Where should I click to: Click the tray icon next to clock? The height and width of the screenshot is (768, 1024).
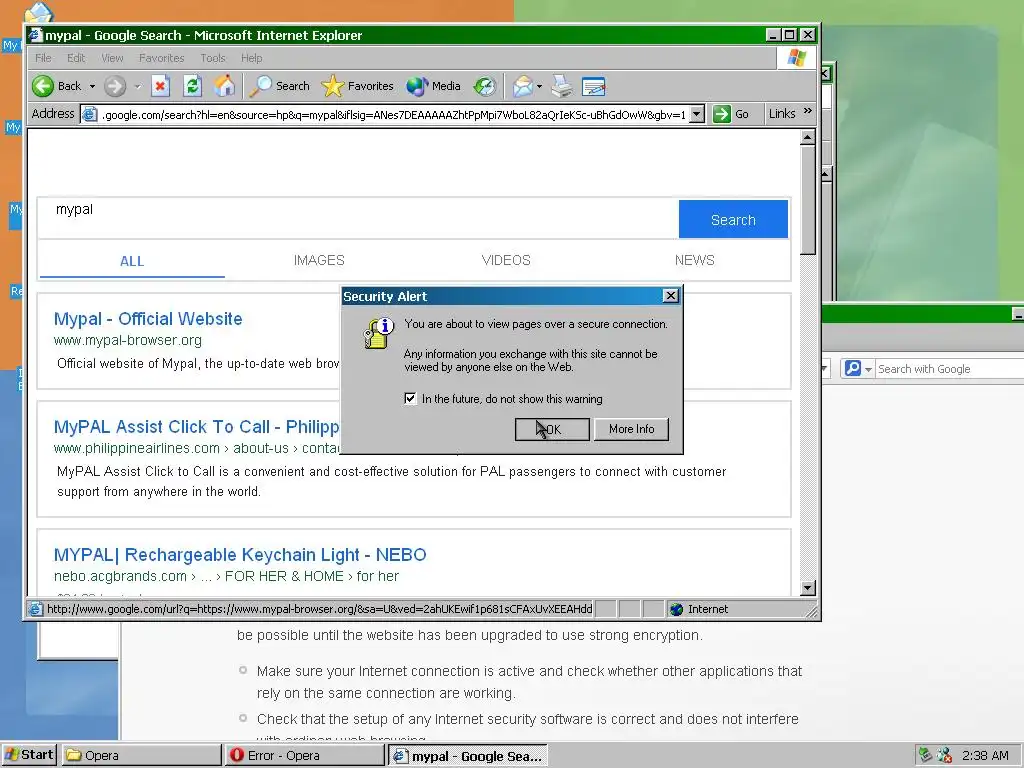click(x=944, y=756)
